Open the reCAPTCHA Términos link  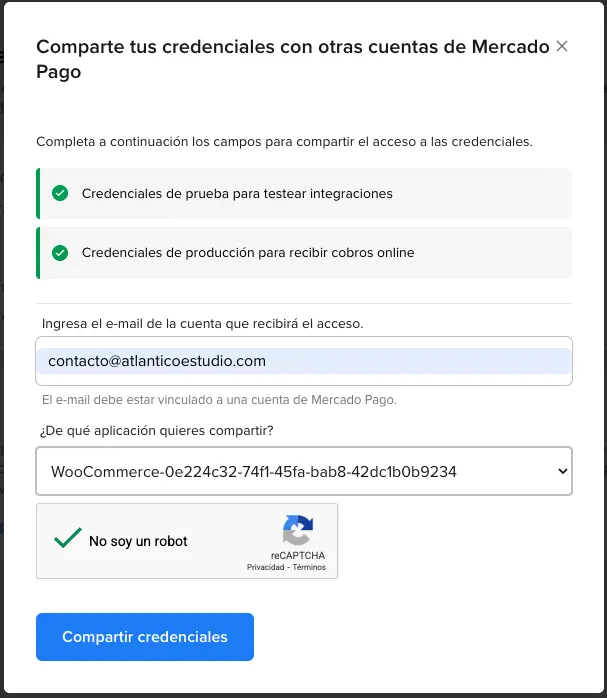[309, 567]
